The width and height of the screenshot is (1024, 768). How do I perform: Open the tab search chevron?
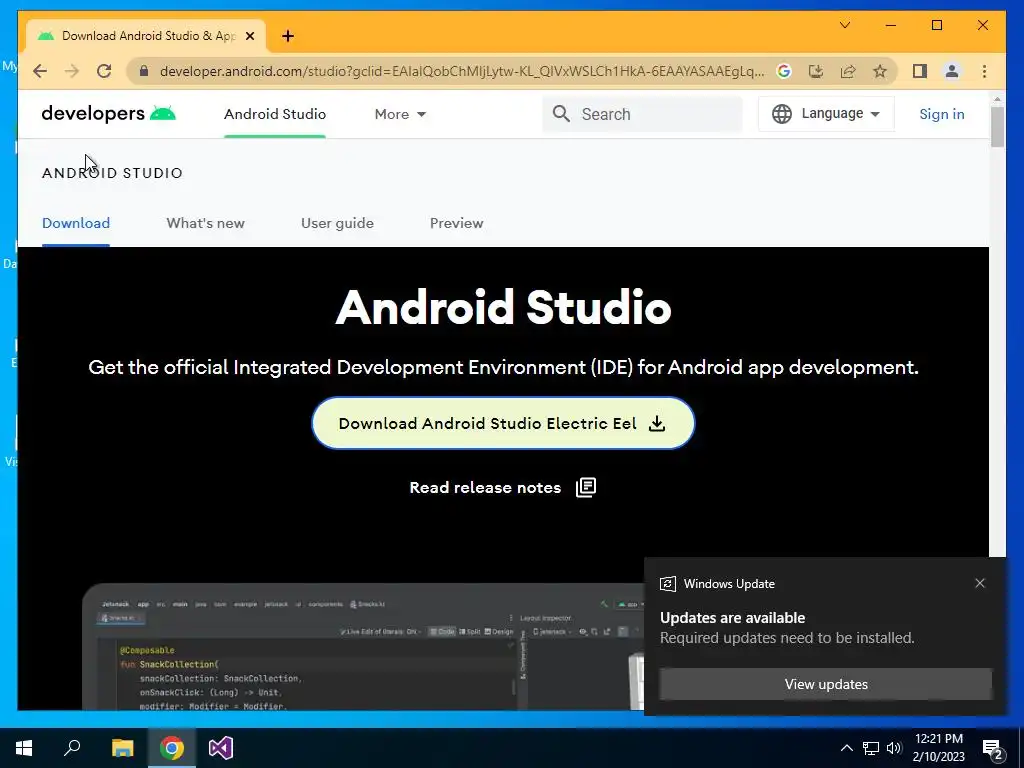844,25
